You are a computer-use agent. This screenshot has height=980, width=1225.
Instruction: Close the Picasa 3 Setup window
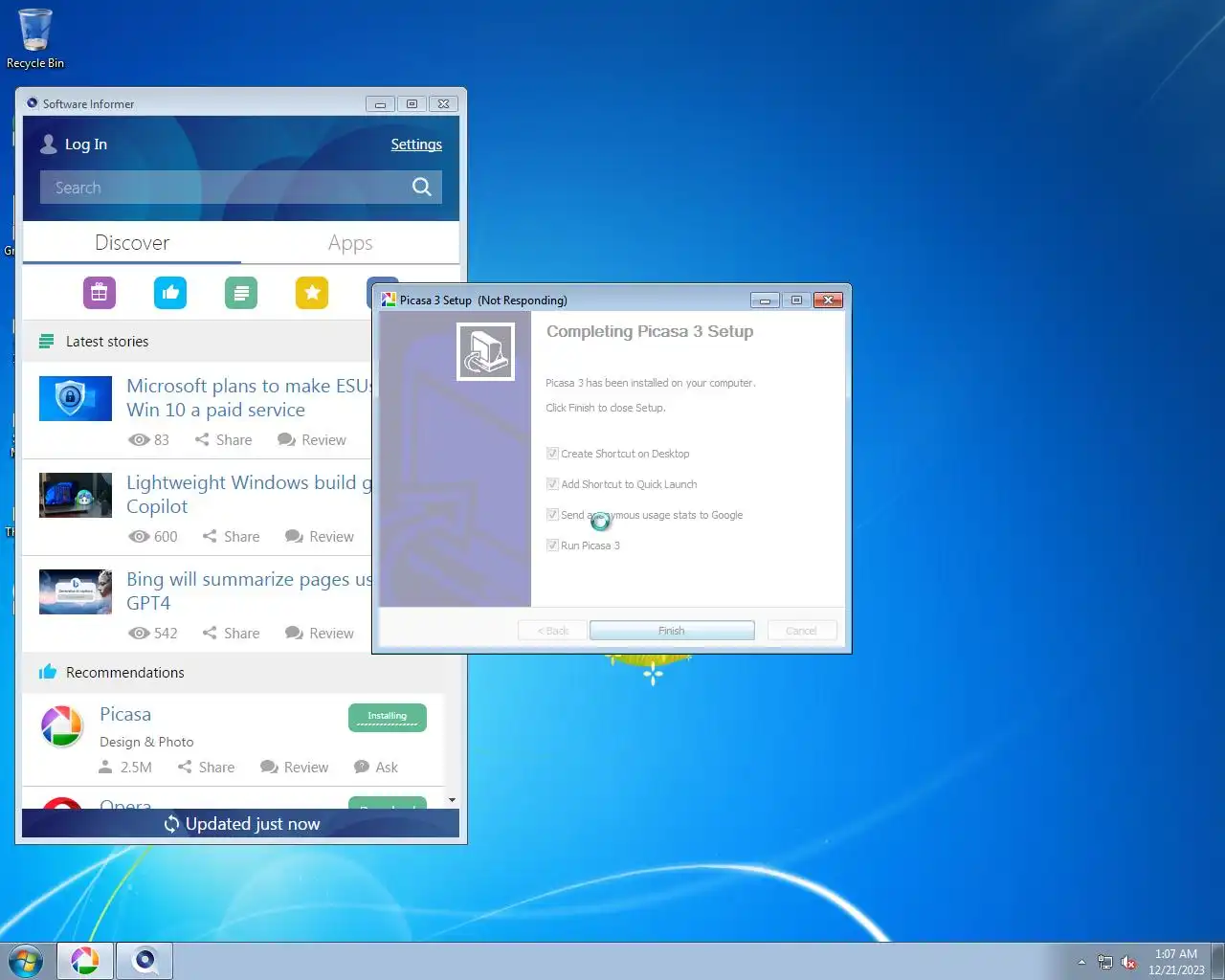tap(828, 301)
